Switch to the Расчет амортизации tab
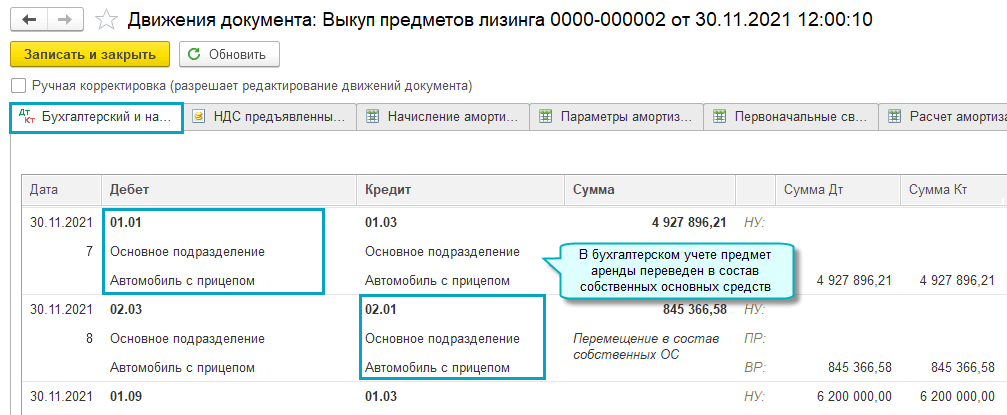 (943, 117)
